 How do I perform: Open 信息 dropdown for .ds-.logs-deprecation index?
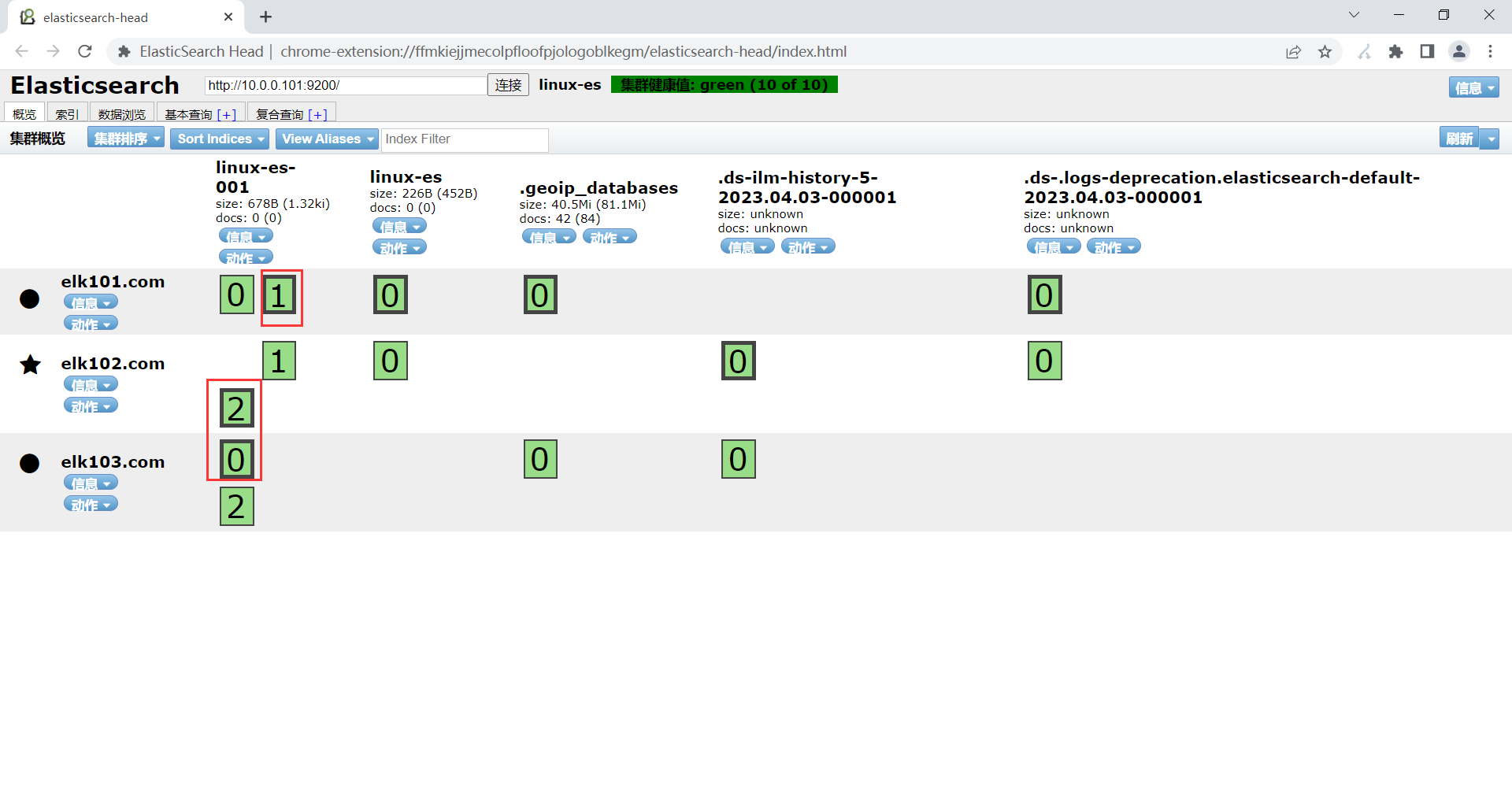(1054, 247)
